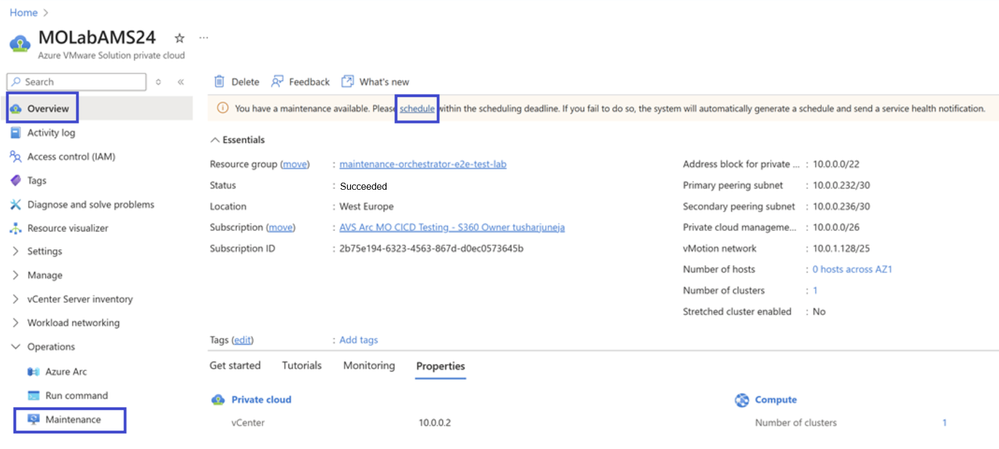Click the purple Tags icon
Viewport: 999px width, 449px height.
click(16, 181)
